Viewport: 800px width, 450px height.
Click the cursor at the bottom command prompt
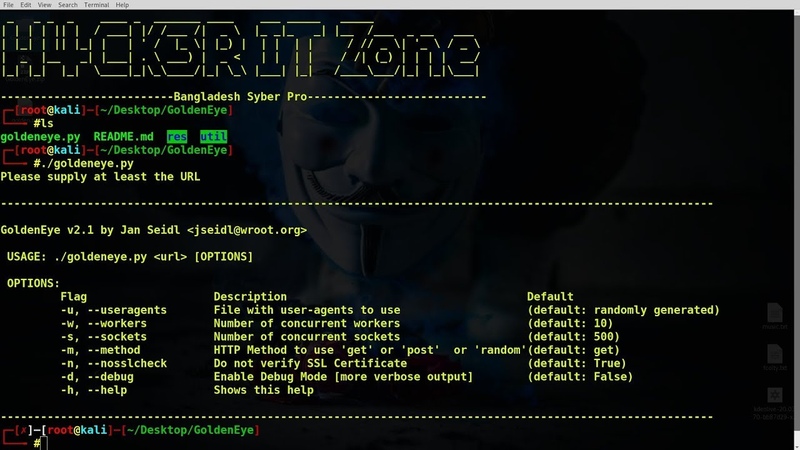(x=43, y=443)
